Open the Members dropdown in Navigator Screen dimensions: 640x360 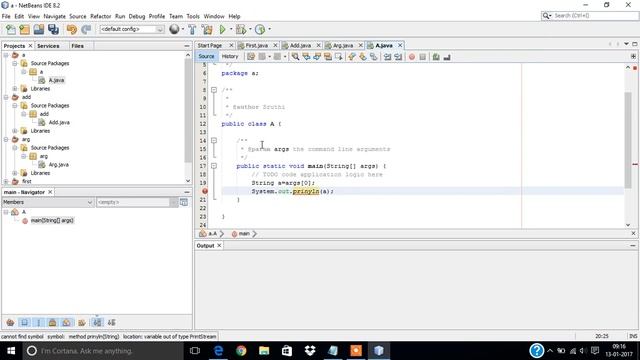[x=48, y=202]
